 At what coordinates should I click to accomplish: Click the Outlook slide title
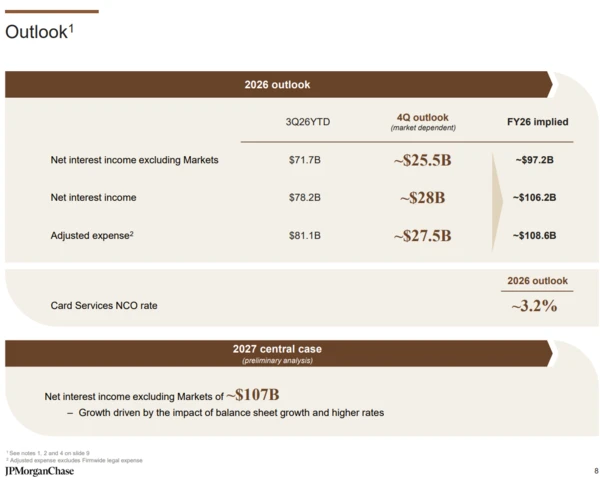coord(39,31)
